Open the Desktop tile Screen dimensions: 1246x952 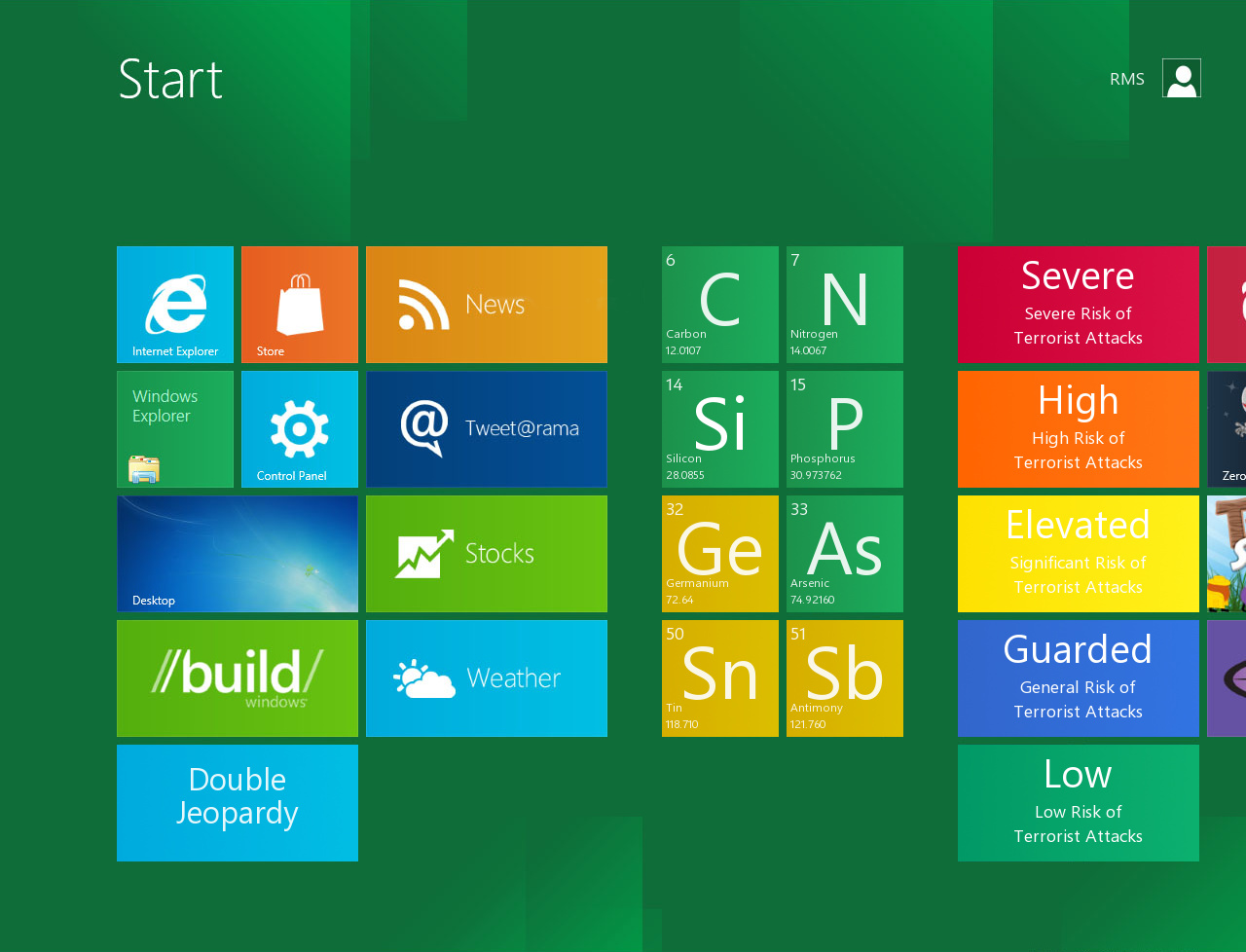tap(238, 554)
